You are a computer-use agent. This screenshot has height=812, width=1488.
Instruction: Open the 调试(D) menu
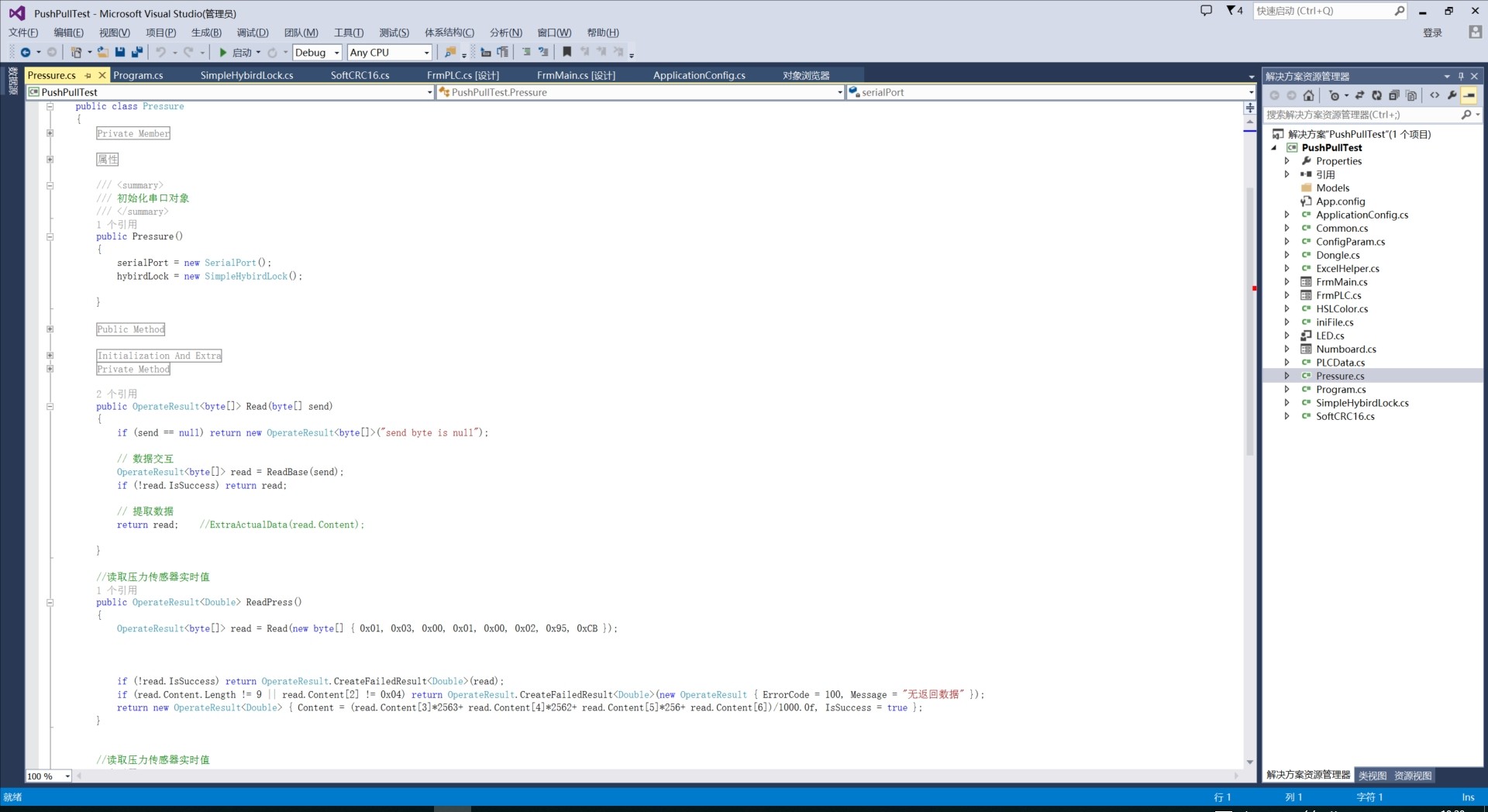tap(252, 33)
